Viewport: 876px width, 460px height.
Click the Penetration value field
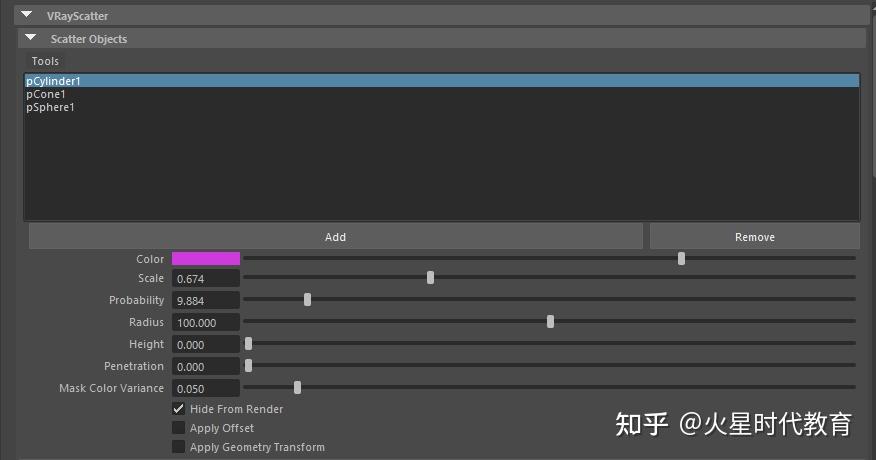click(x=206, y=366)
